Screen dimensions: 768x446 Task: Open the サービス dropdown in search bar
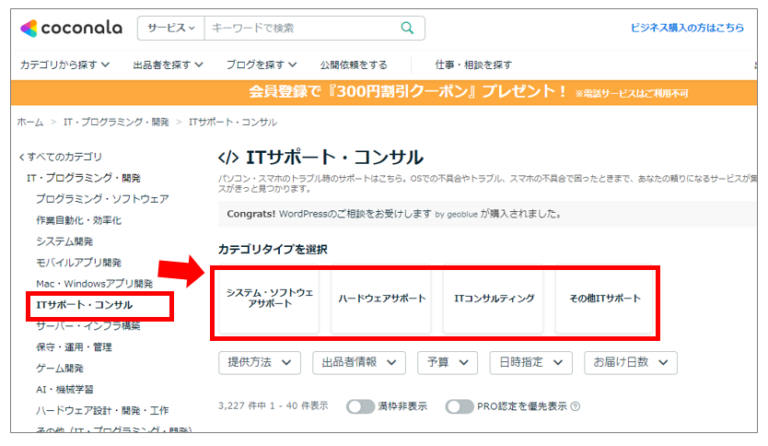[171, 28]
